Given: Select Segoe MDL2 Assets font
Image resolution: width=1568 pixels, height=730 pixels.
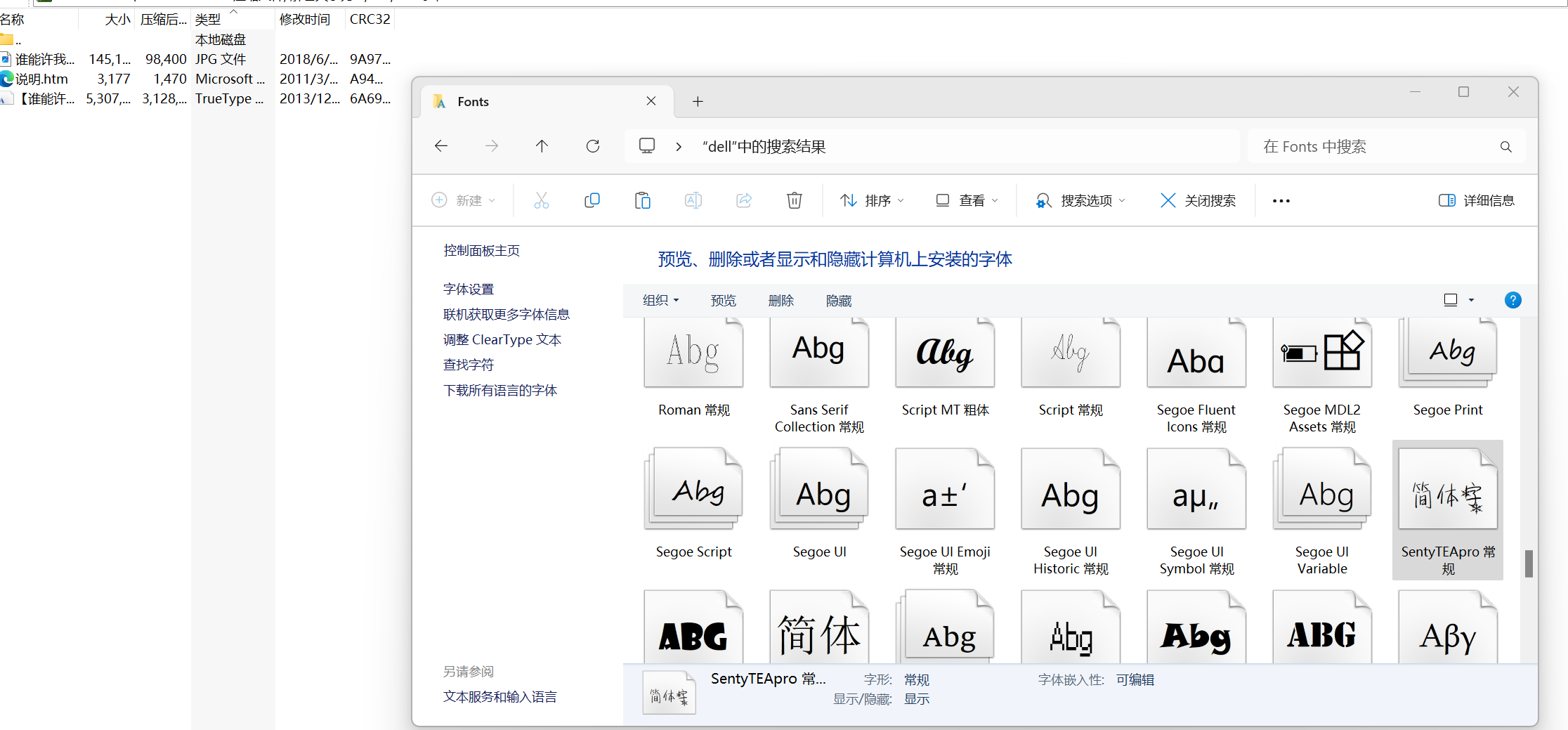Looking at the screenshot, I should click(1322, 376).
